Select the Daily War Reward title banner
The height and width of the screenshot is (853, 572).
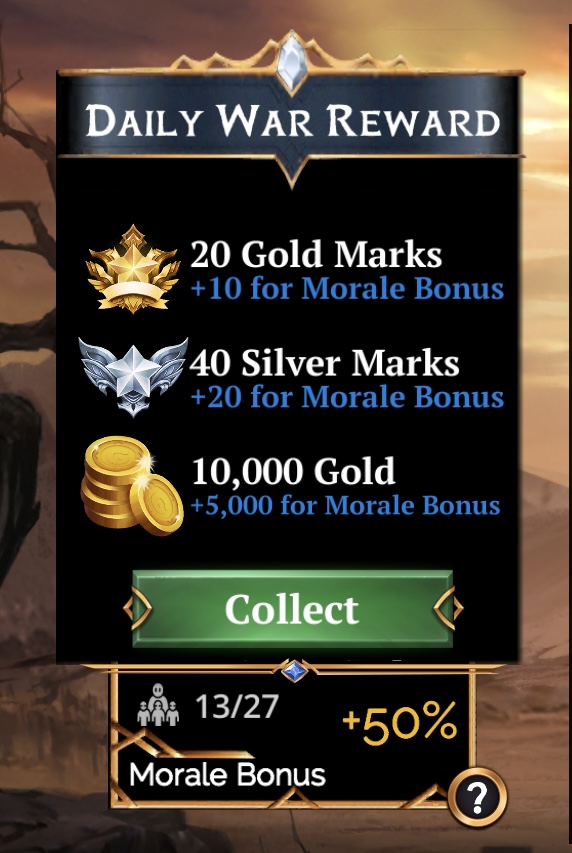tap(292, 120)
